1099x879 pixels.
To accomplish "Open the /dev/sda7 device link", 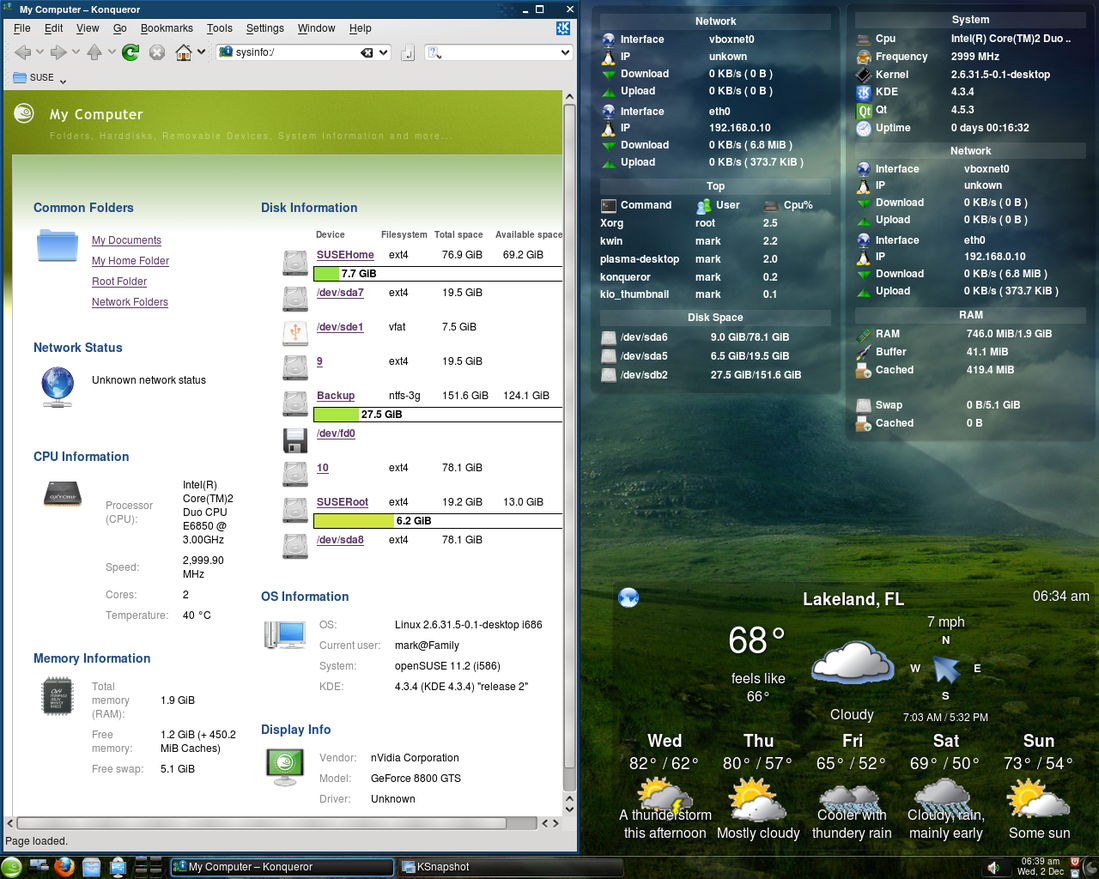I will click(x=340, y=293).
